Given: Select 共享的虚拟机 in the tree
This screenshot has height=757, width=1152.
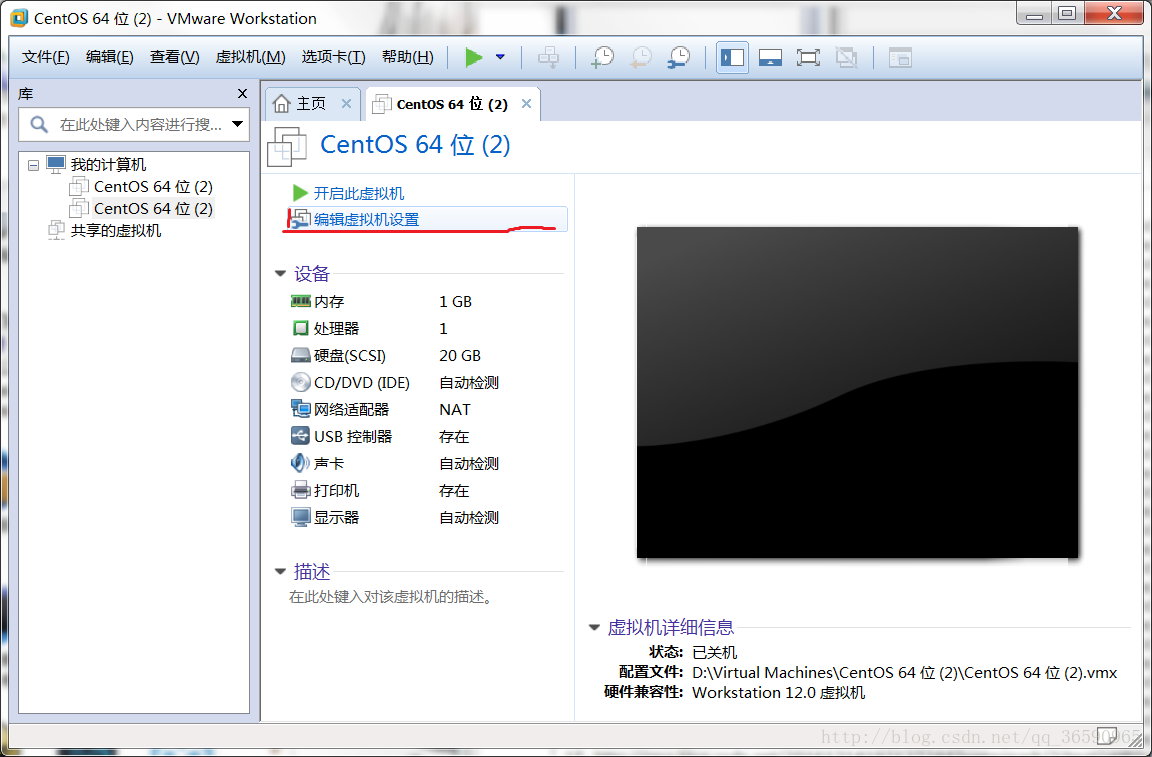Looking at the screenshot, I should pos(115,231).
